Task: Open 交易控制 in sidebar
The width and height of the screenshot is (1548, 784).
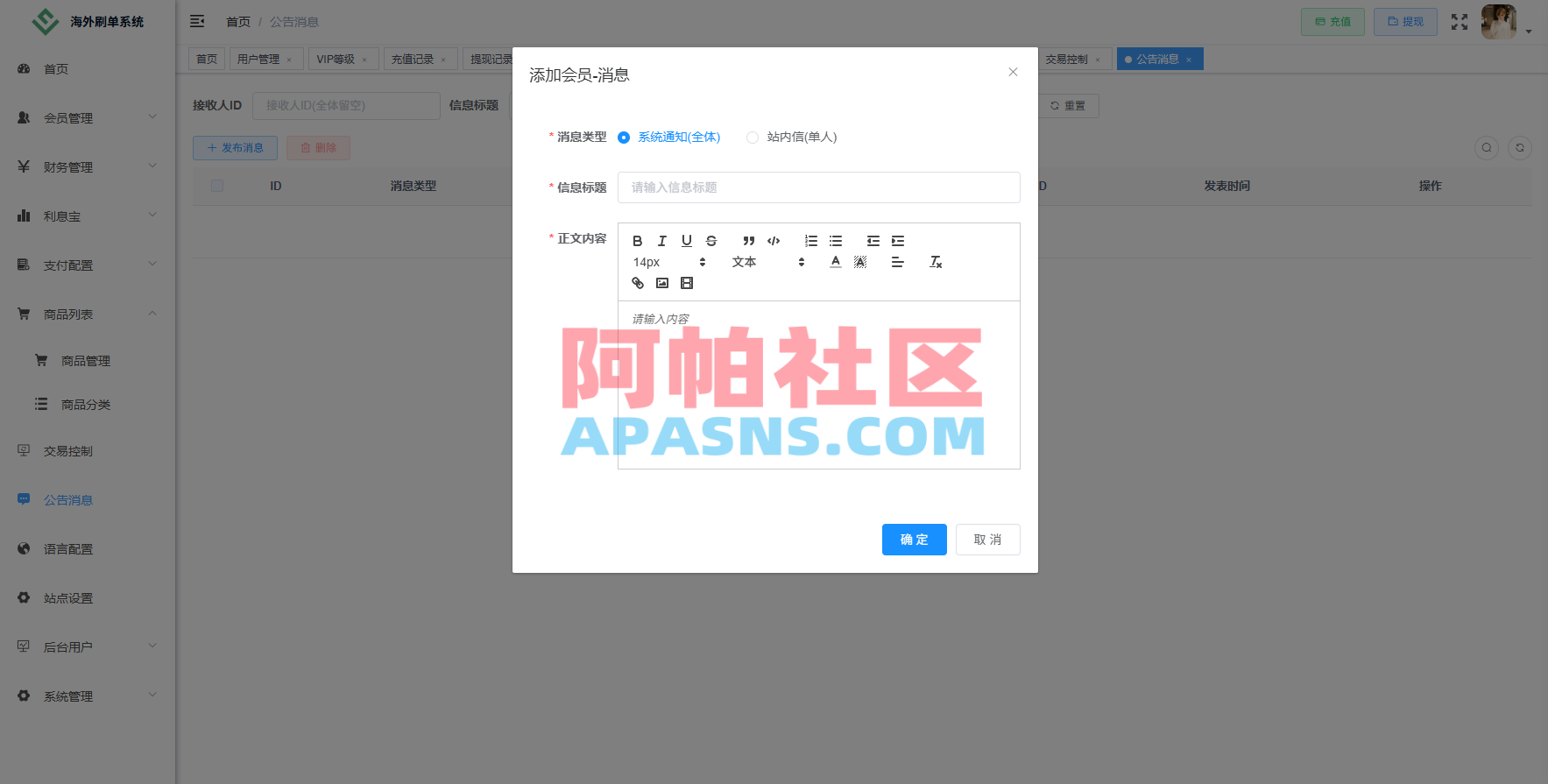Action: click(x=88, y=451)
